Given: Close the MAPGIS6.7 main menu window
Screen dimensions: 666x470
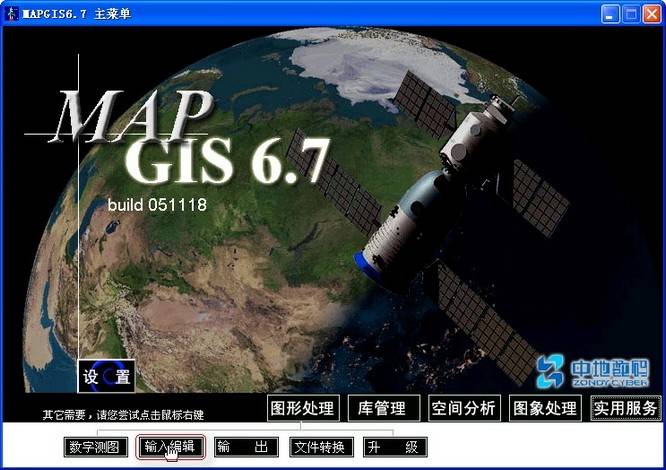Looking at the screenshot, I should coord(652,14).
